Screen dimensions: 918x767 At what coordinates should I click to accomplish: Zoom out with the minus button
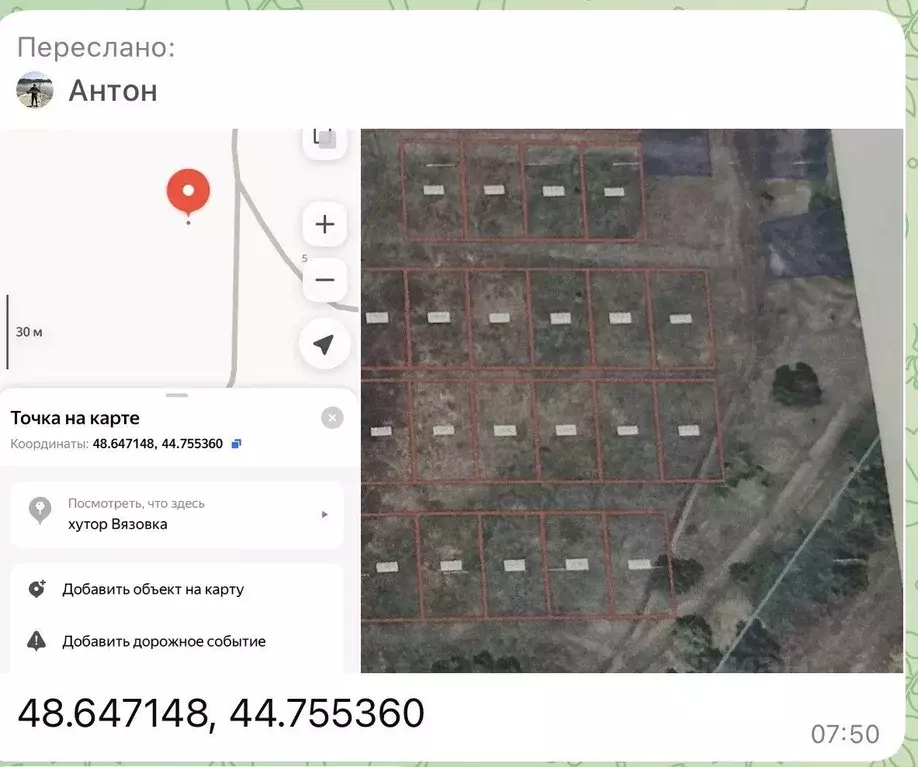[324, 280]
